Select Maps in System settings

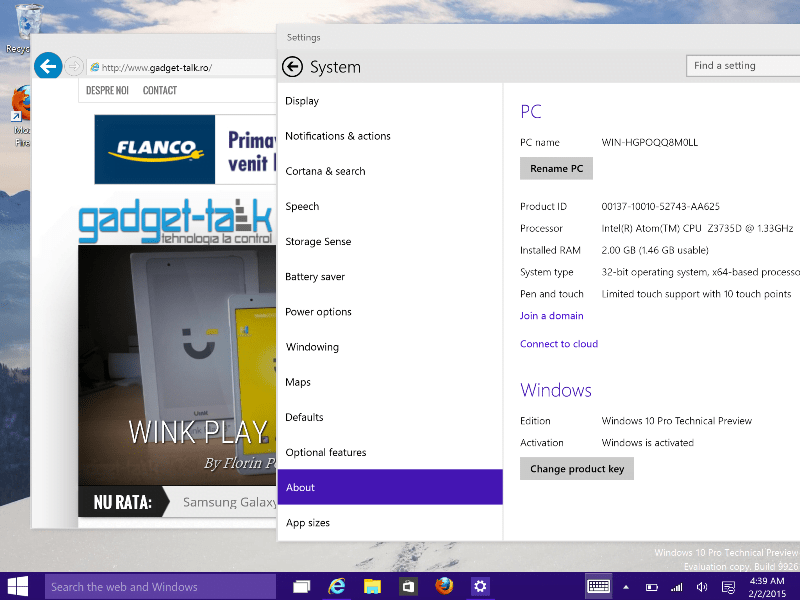point(390,383)
